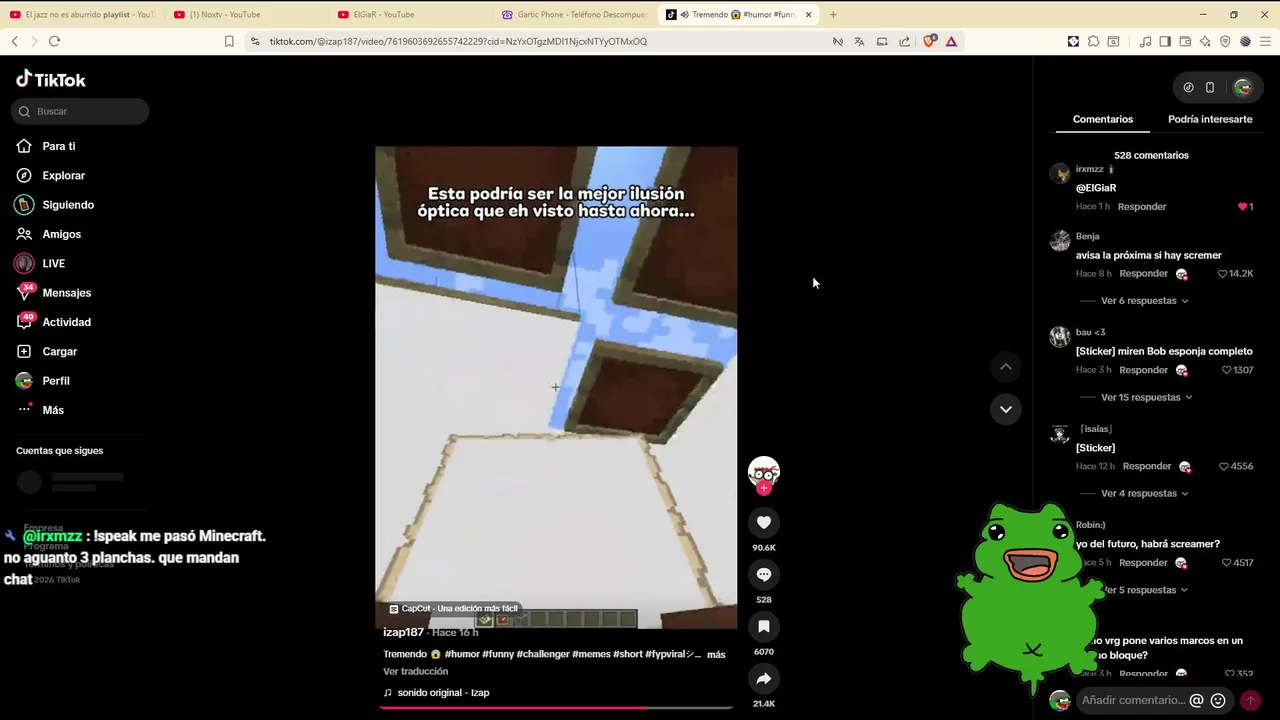Screen dimensions: 1280x720
Task: Switch to Gartic Phone browser tab
Action: pyautogui.click(x=572, y=14)
